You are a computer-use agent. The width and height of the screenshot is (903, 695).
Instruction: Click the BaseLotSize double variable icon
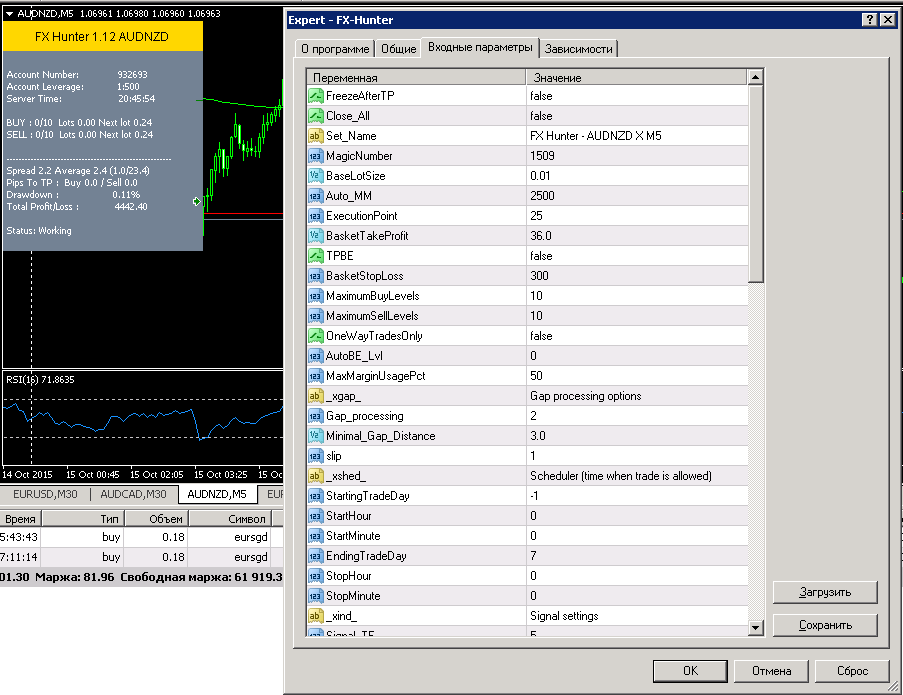316,176
